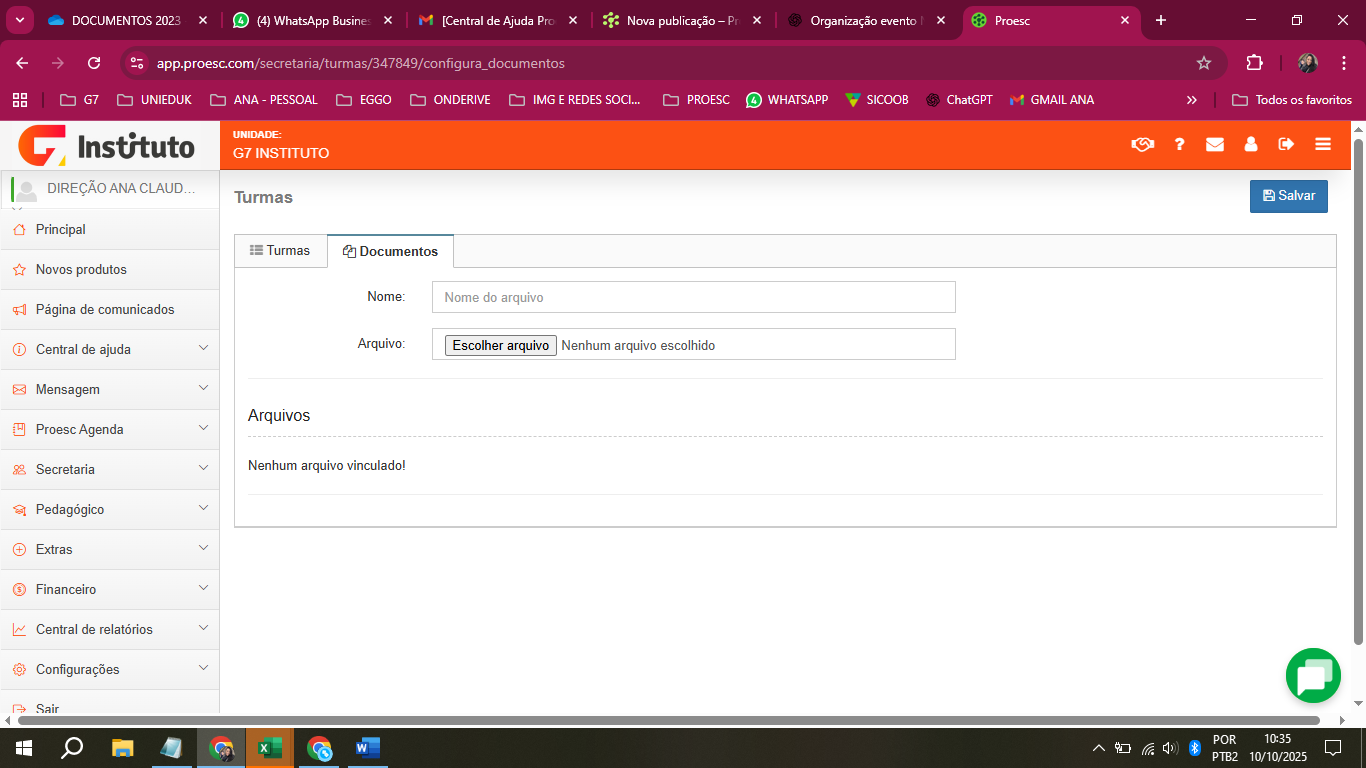Click the Escolher arquivo button

tap(500, 345)
